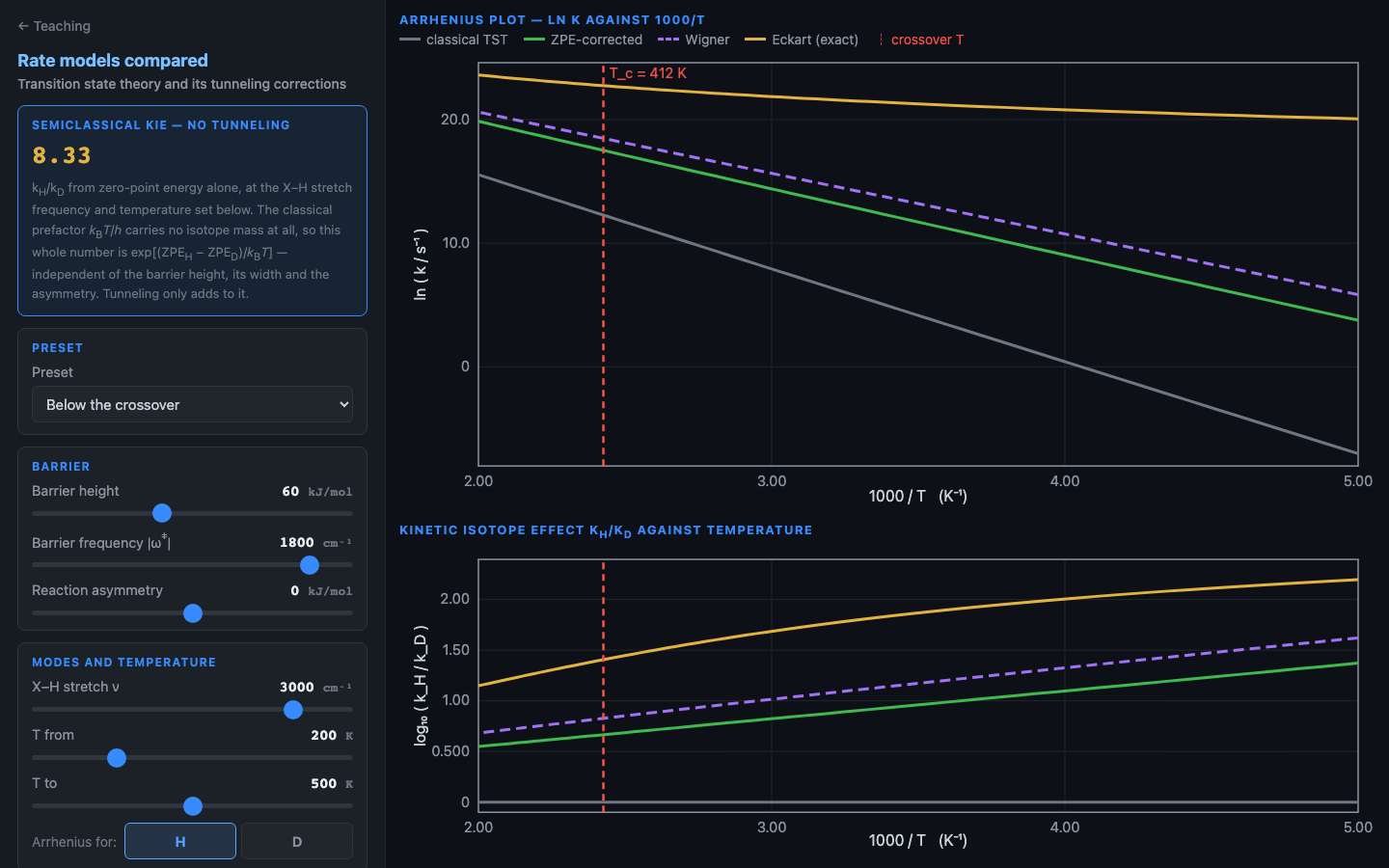Viewport: 1389px width, 868px height.
Task: Open the Preset dropdown 'Below the crossover'
Action: (x=192, y=404)
